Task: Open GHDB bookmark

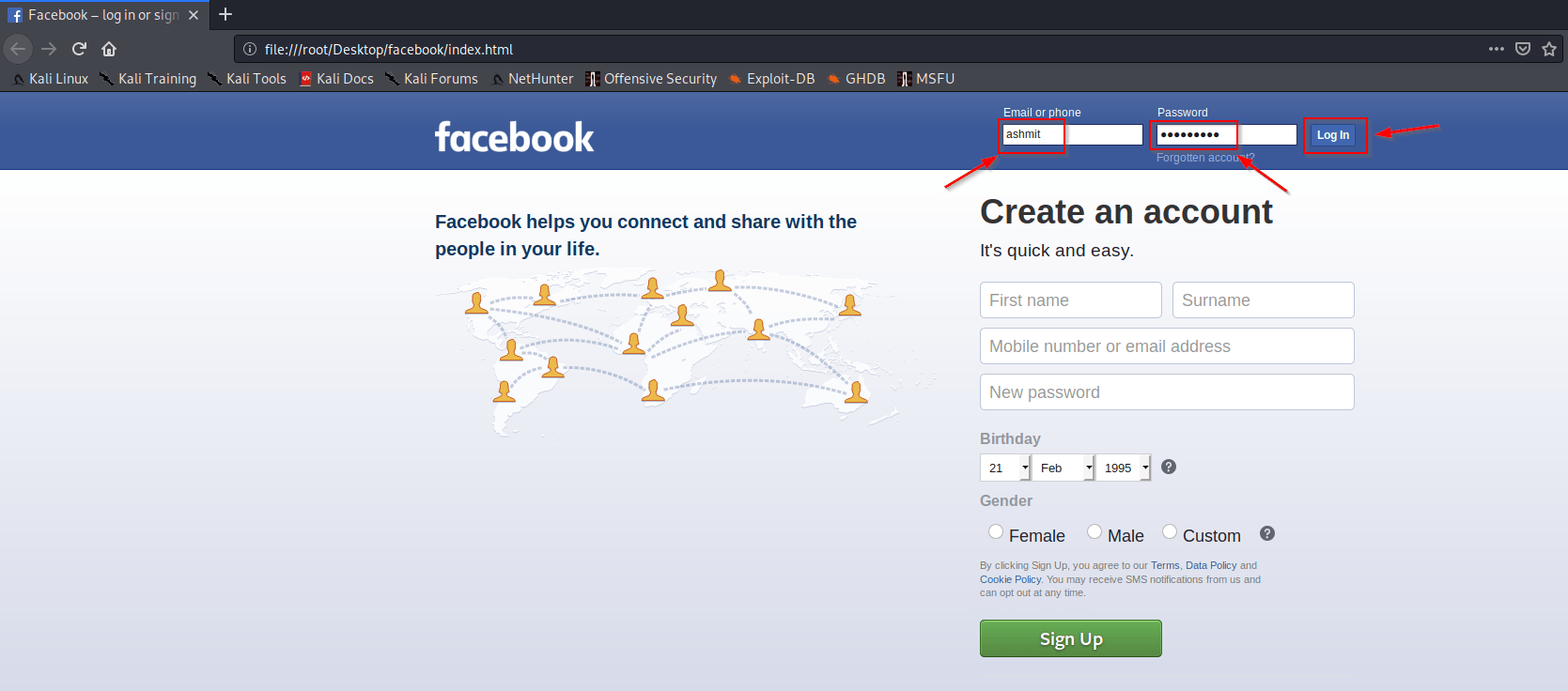Action: click(856, 79)
